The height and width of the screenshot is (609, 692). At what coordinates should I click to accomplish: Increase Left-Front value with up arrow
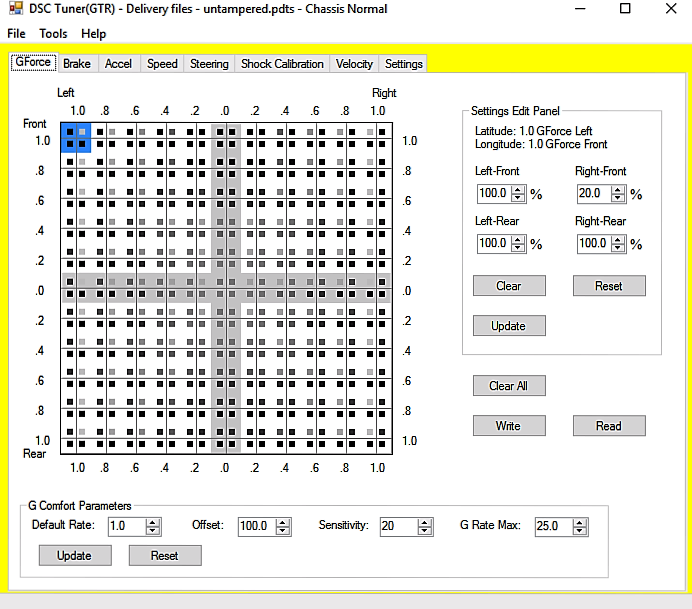click(x=518, y=190)
